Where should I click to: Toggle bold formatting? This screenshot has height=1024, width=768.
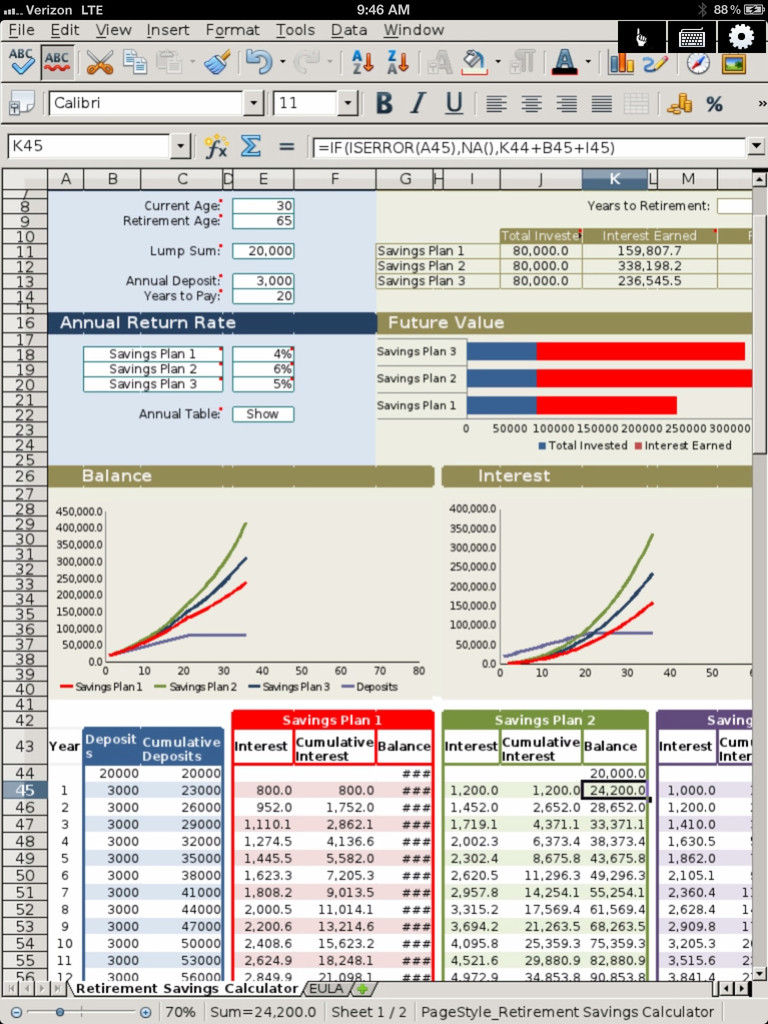[x=384, y=103]
